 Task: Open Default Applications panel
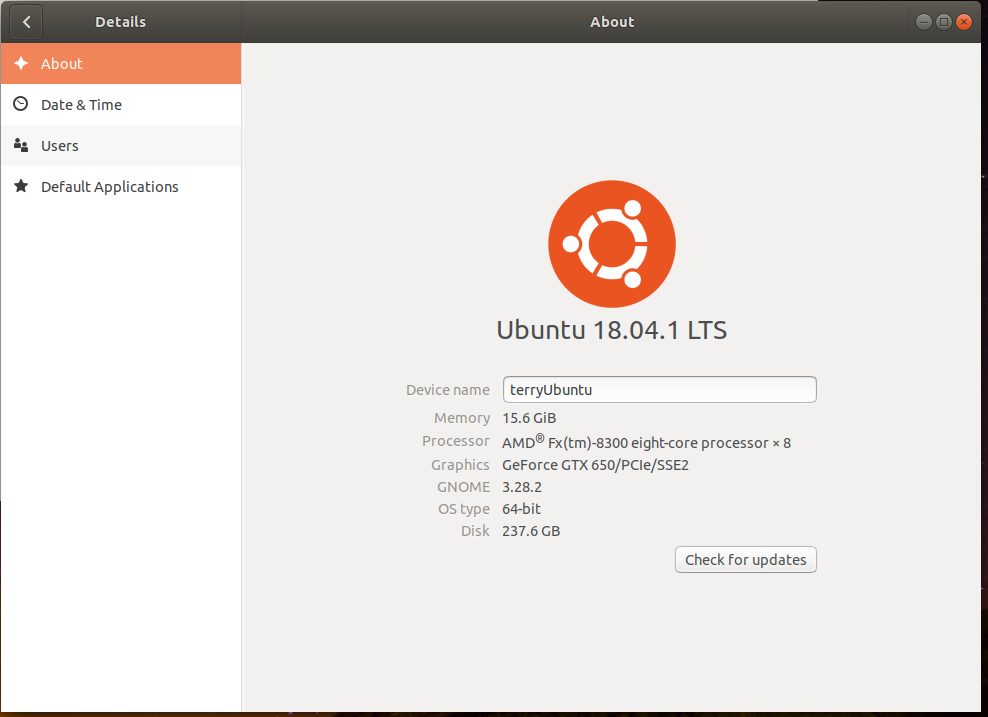click(x=120, y=186)
